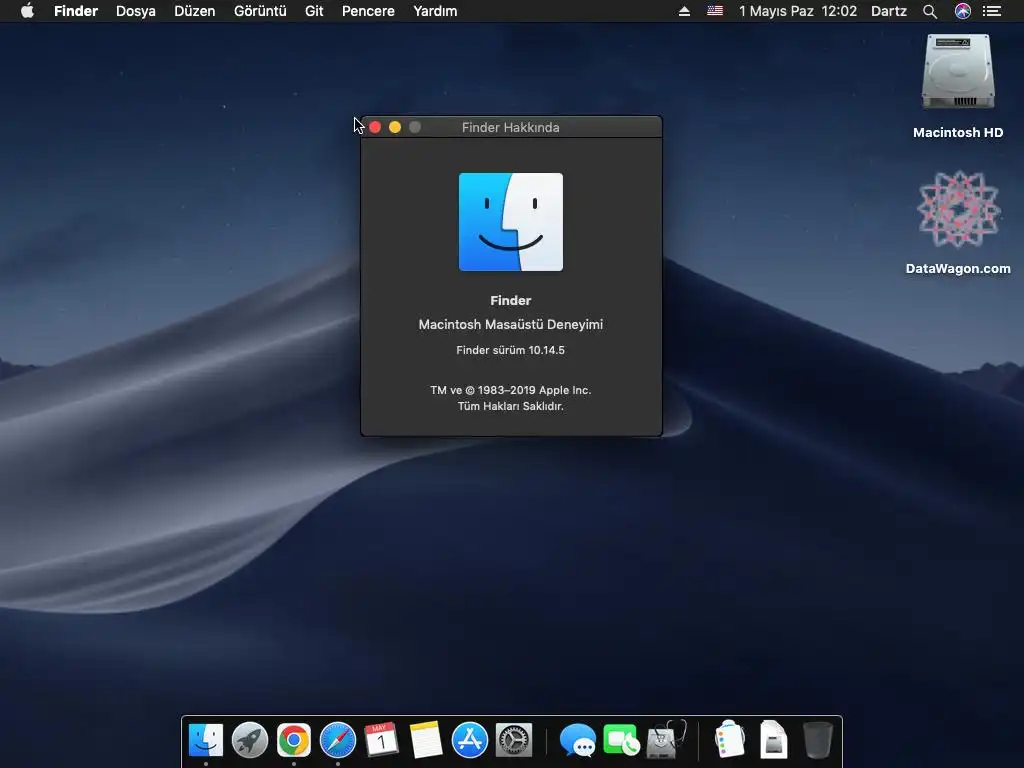Click the date and time 1 Mayıs Paz 12:02
1024x768 pixels.
click(797, 11)
